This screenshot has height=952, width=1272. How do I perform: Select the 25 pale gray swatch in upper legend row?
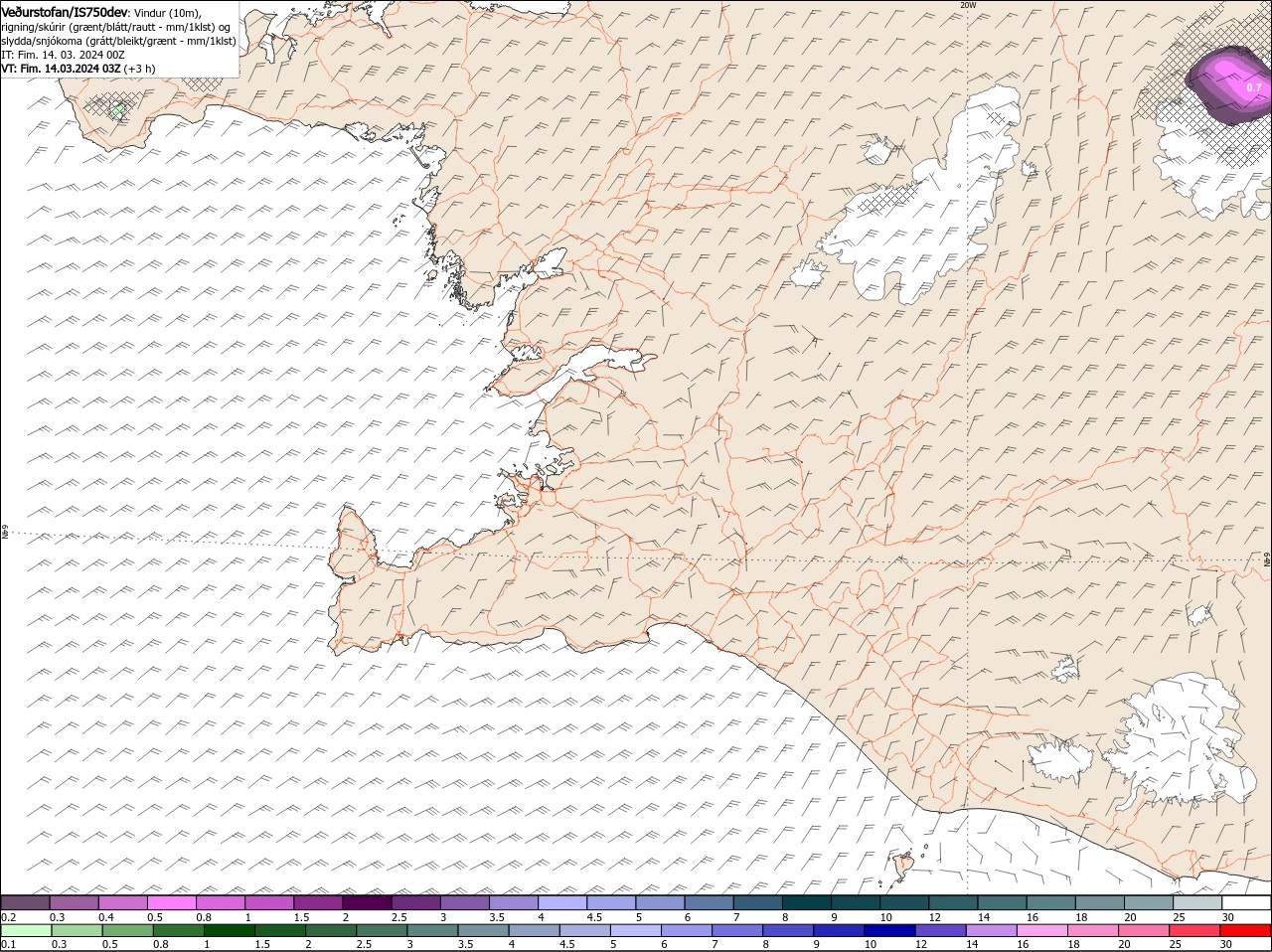coord(1197,902)
